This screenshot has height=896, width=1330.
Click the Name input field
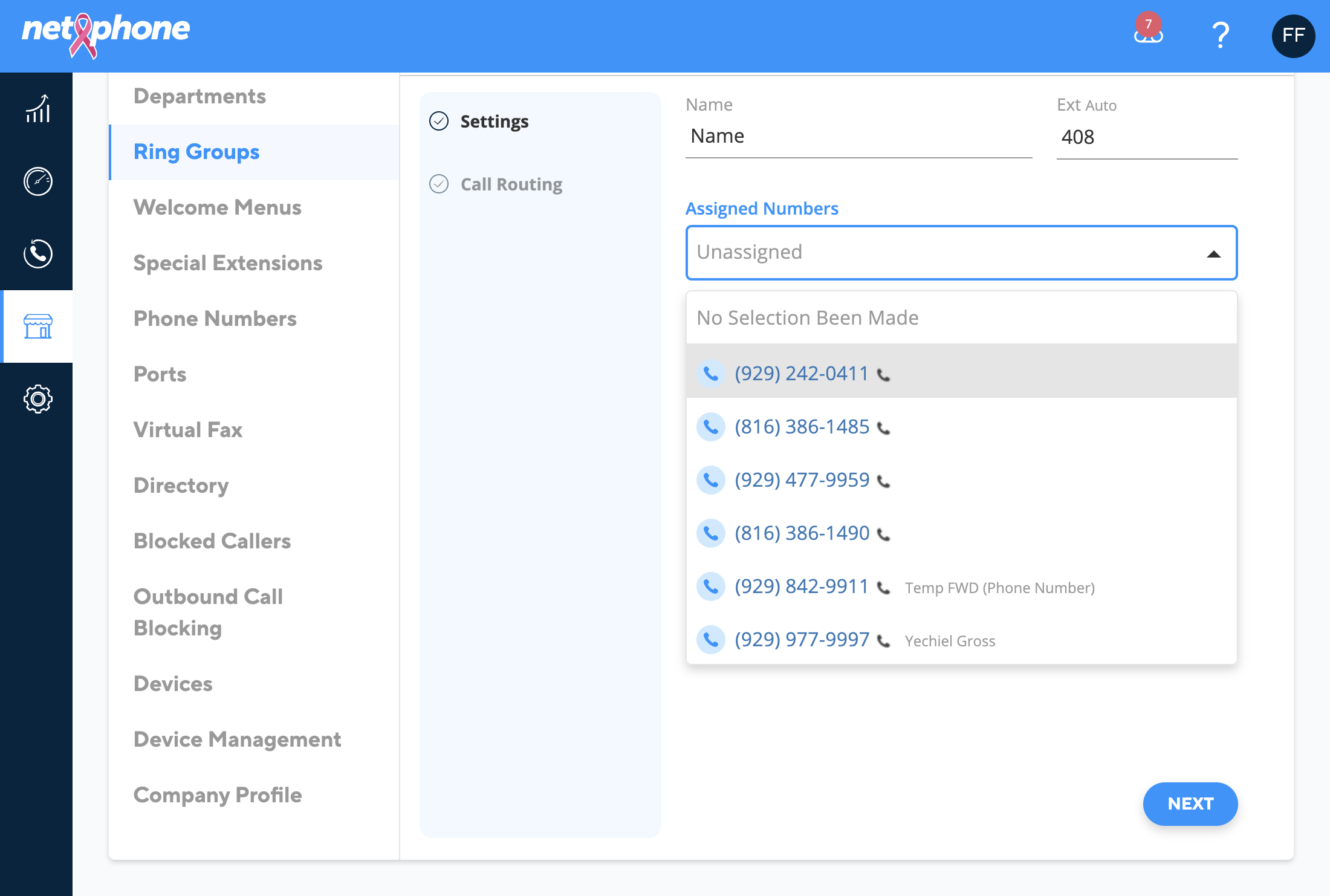[x=858, y=137]
